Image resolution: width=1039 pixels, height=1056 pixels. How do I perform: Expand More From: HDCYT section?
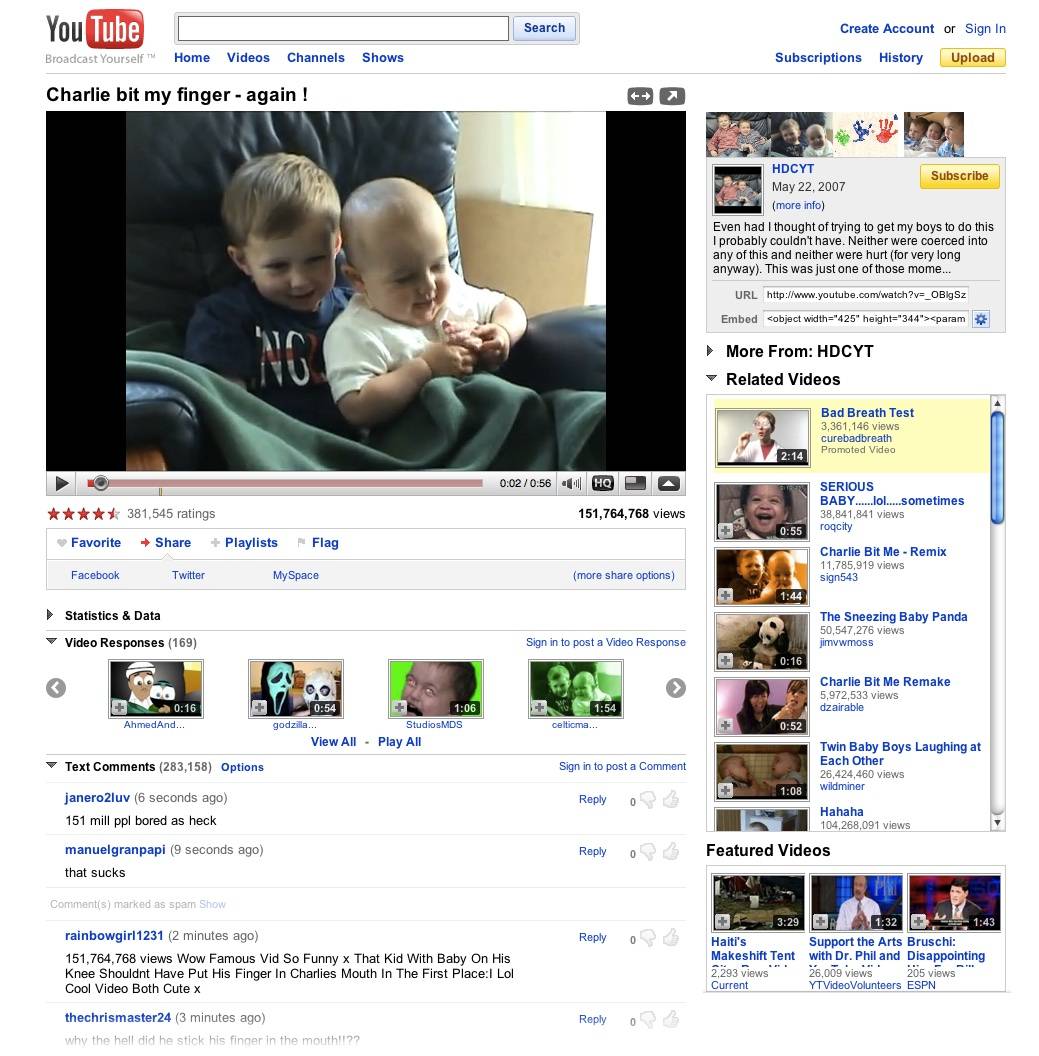(x=791, y=352)
